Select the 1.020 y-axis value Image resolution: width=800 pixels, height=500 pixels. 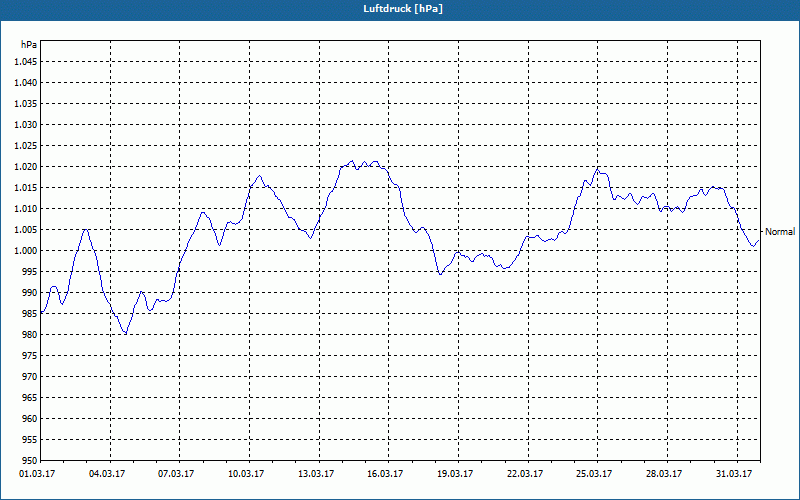click(x=26, y=167)
